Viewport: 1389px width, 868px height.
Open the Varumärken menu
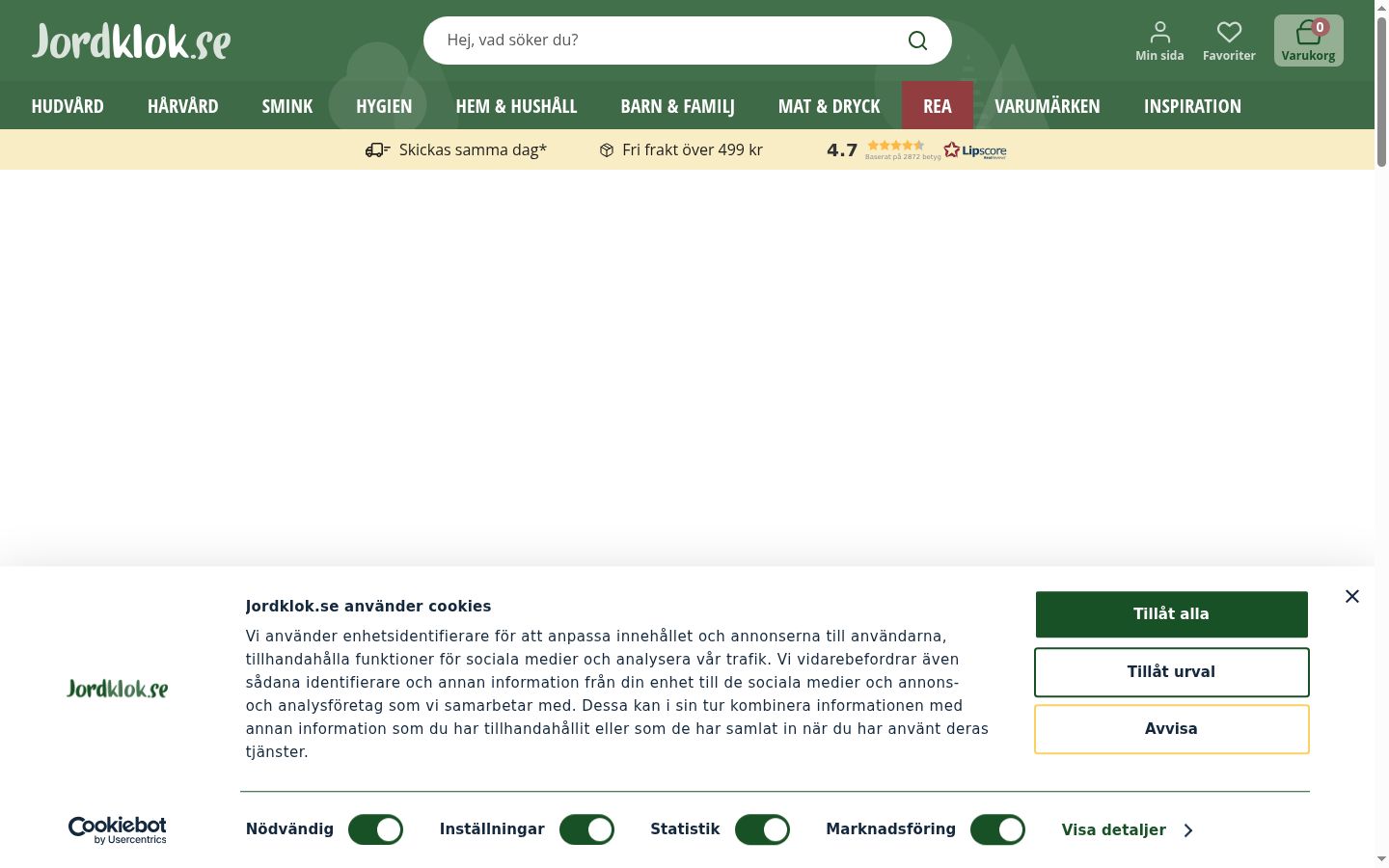1048,106
